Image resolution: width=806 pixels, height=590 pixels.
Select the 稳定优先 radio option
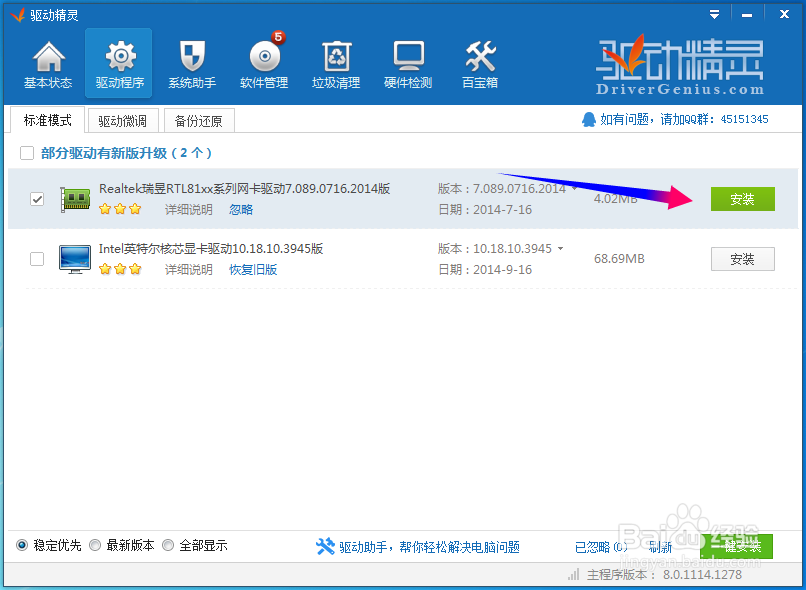22,545
